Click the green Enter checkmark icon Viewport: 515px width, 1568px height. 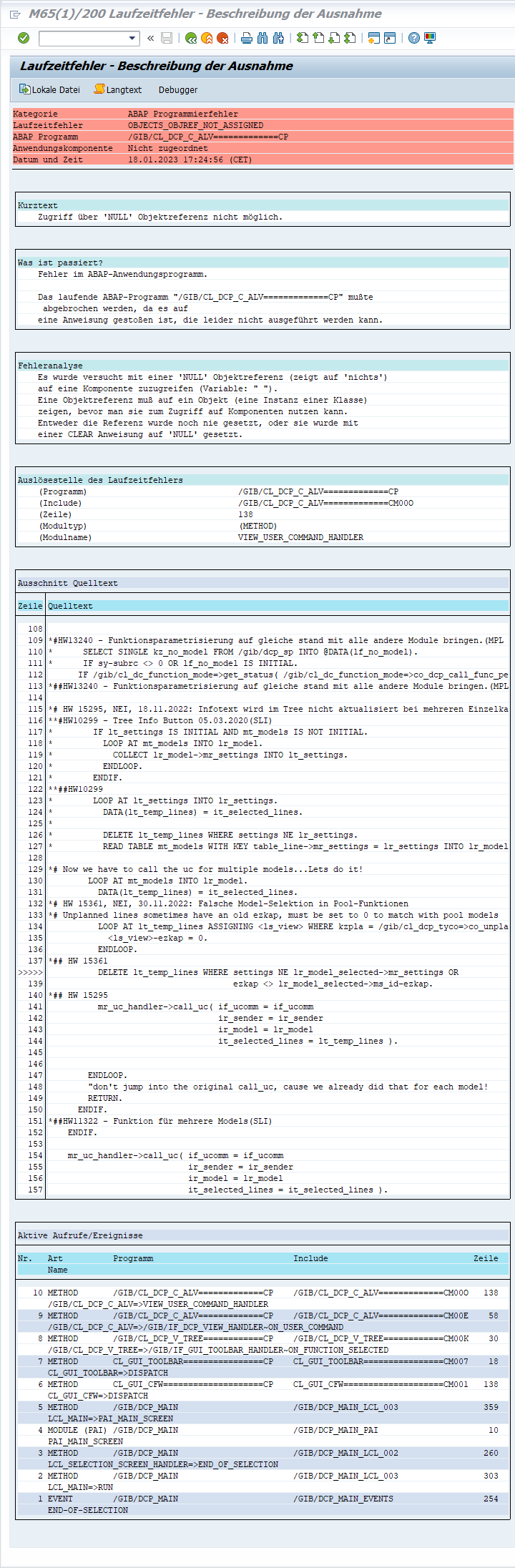(24, 38)
